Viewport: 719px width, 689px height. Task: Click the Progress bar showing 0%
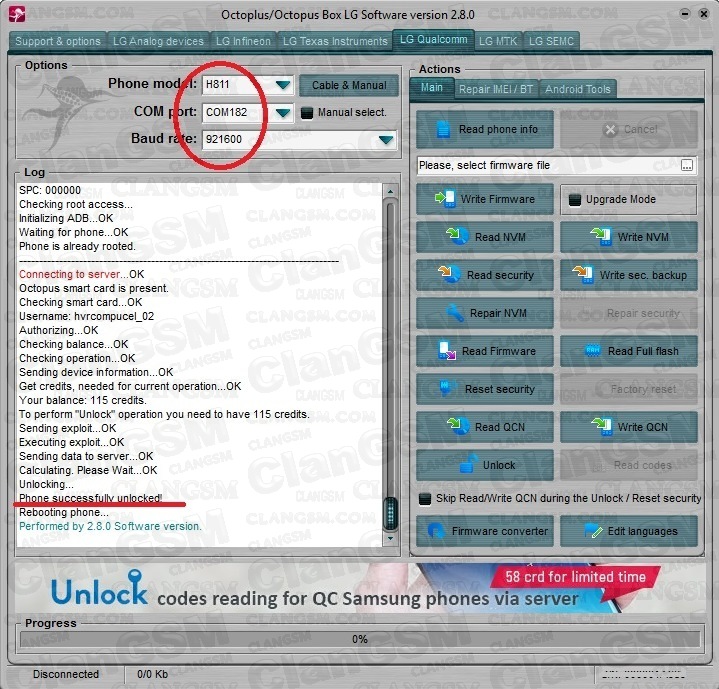click(360, 639)
